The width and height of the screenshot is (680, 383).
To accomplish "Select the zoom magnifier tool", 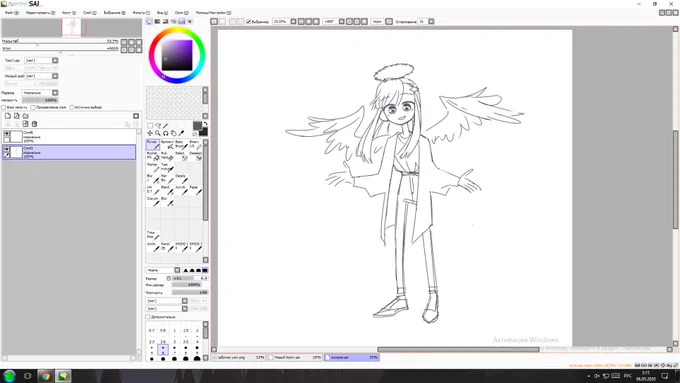I will (x=158, y=133).
